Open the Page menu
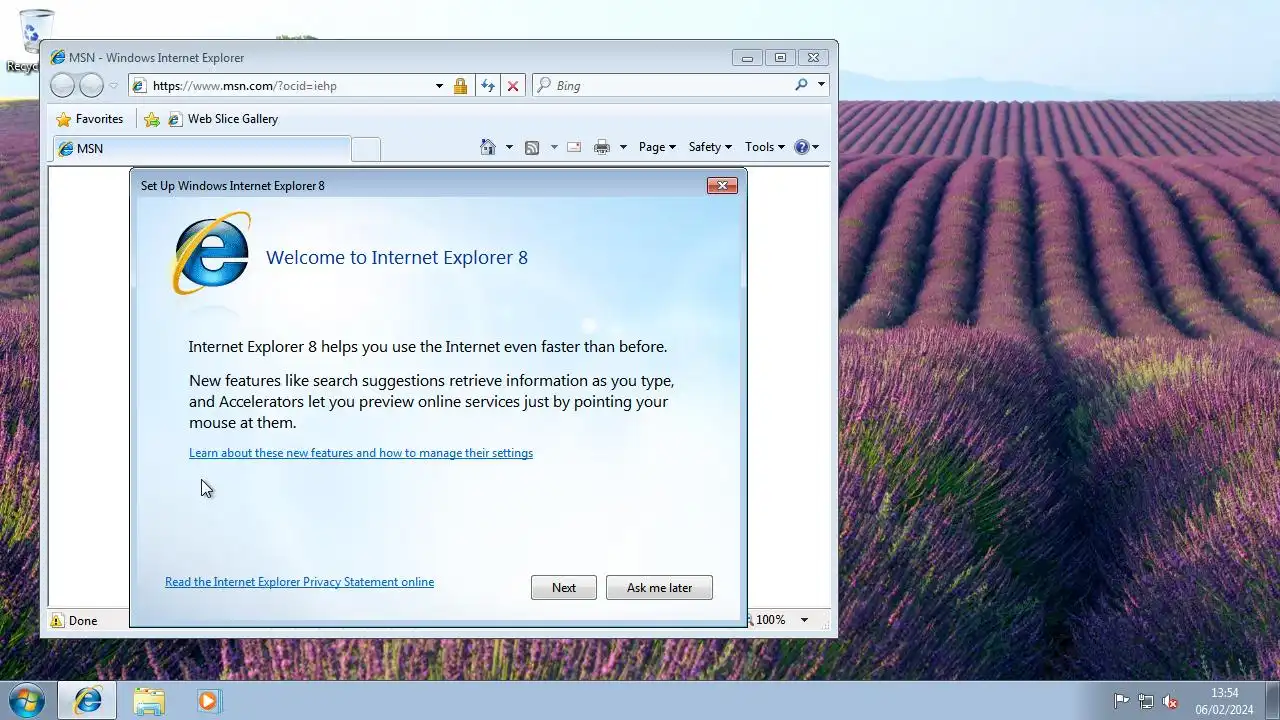 click(x=657, y=147)
